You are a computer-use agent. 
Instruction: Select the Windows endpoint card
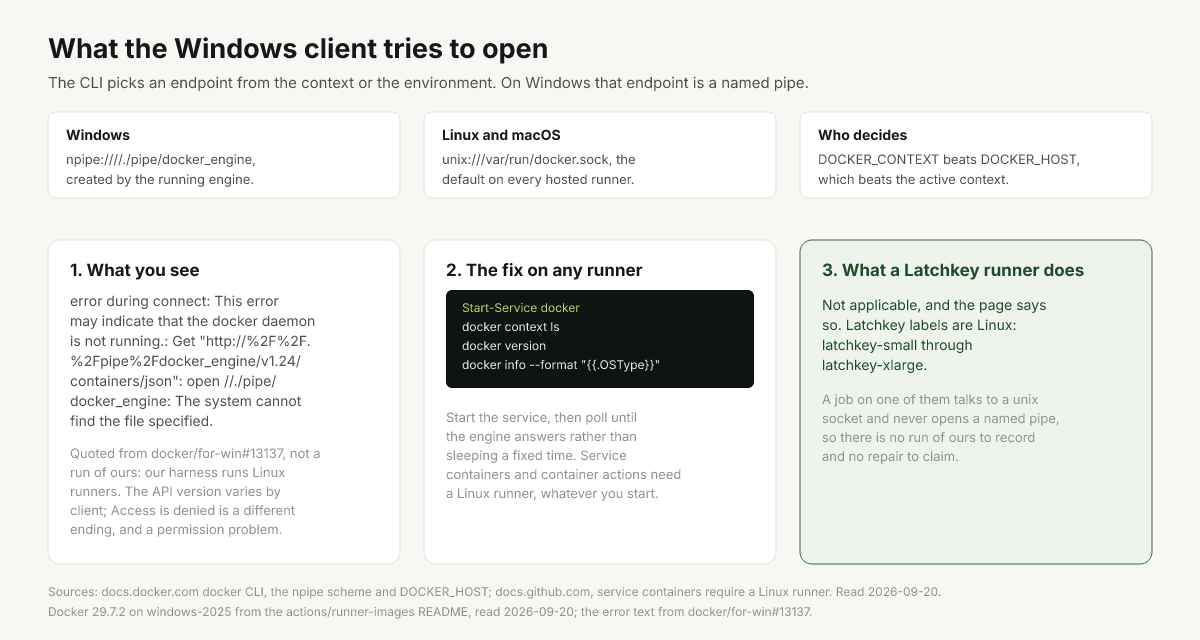point(224,155)
